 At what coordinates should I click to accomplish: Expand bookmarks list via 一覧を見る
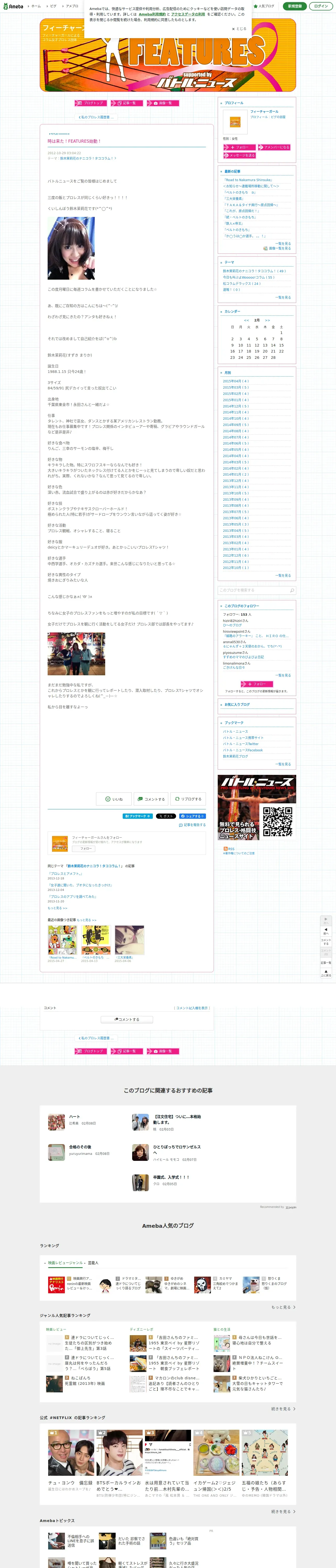pyautogui.click(x=283, y=764)
